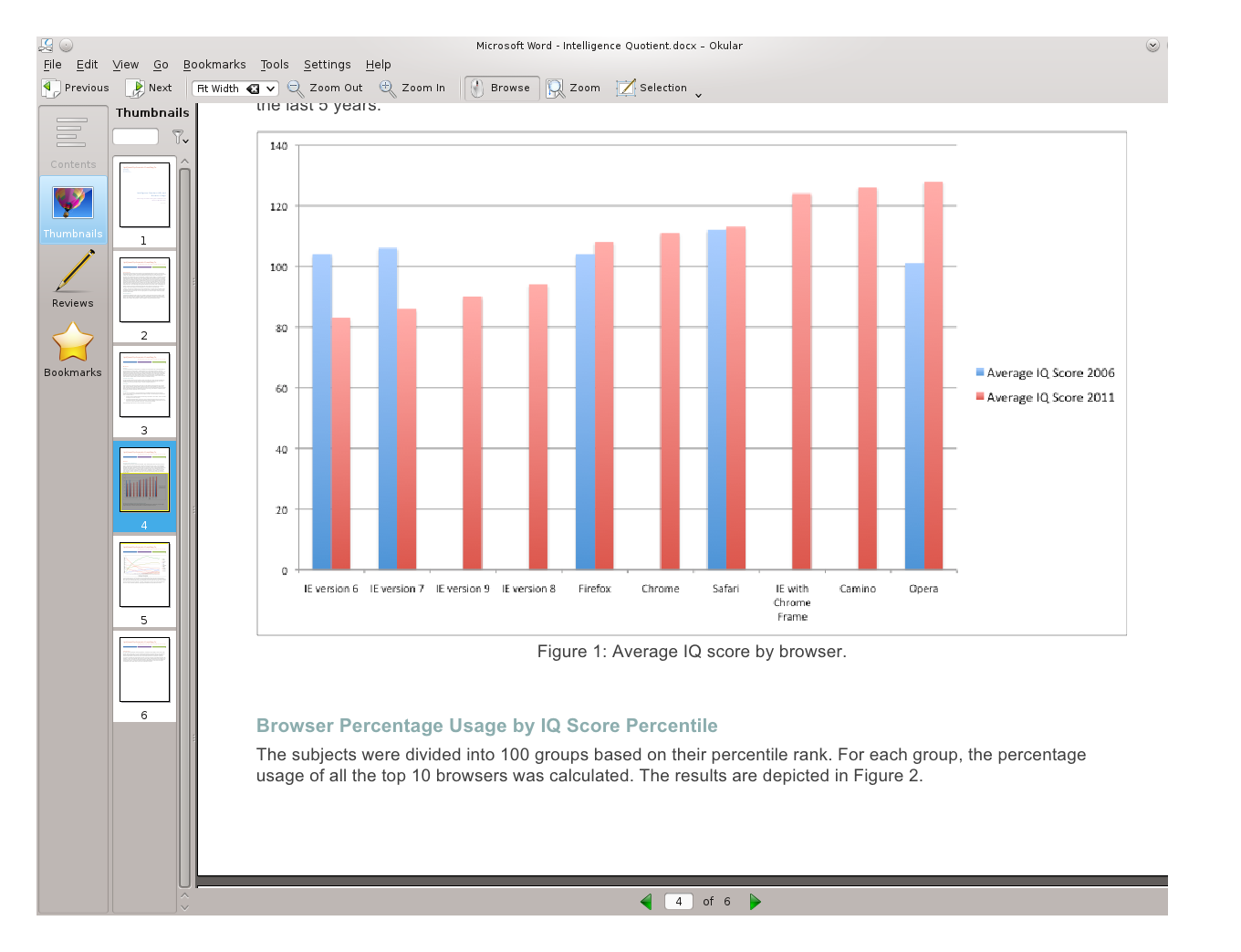The height and width of the screenshot is (952, 1241).
Task: Activate the Selection tool mode
Action: (652, 88)
